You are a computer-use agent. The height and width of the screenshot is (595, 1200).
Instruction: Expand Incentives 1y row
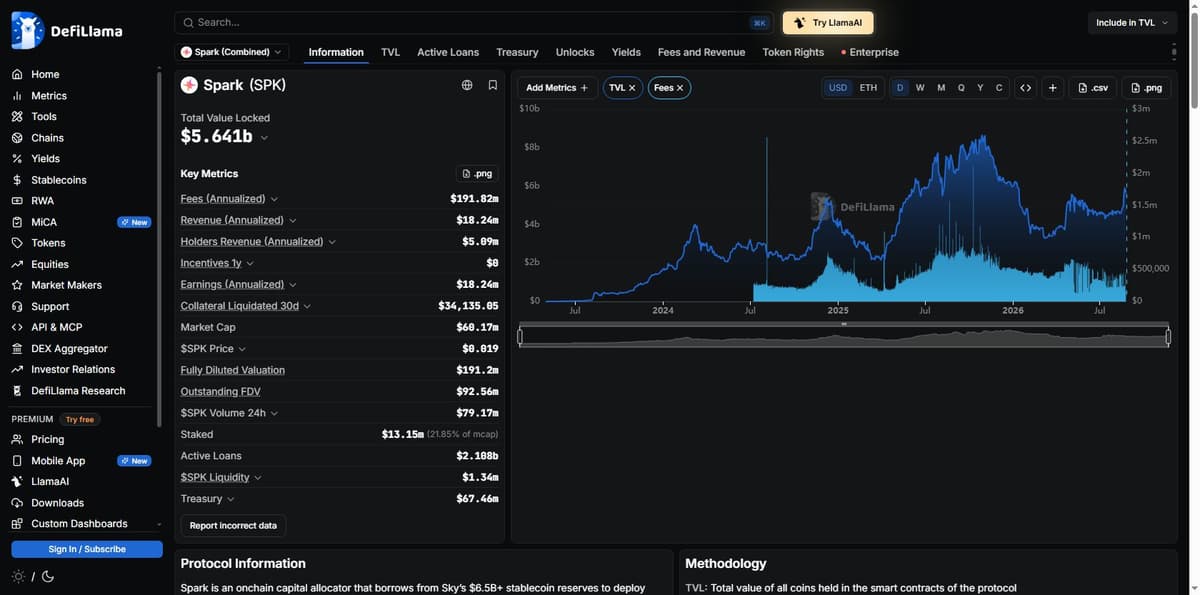click(250, 263)
